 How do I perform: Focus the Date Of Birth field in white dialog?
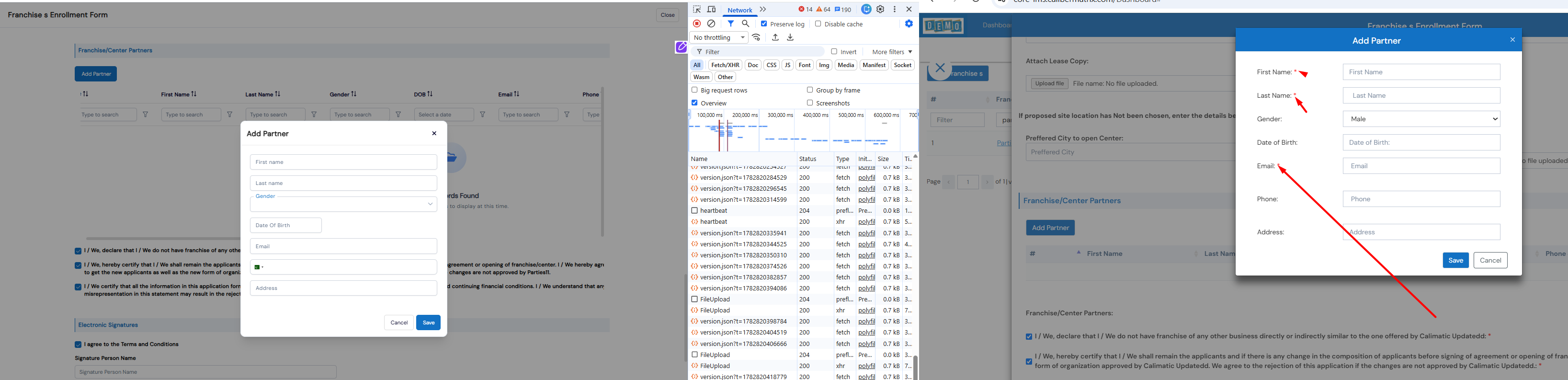click(285, 225)
